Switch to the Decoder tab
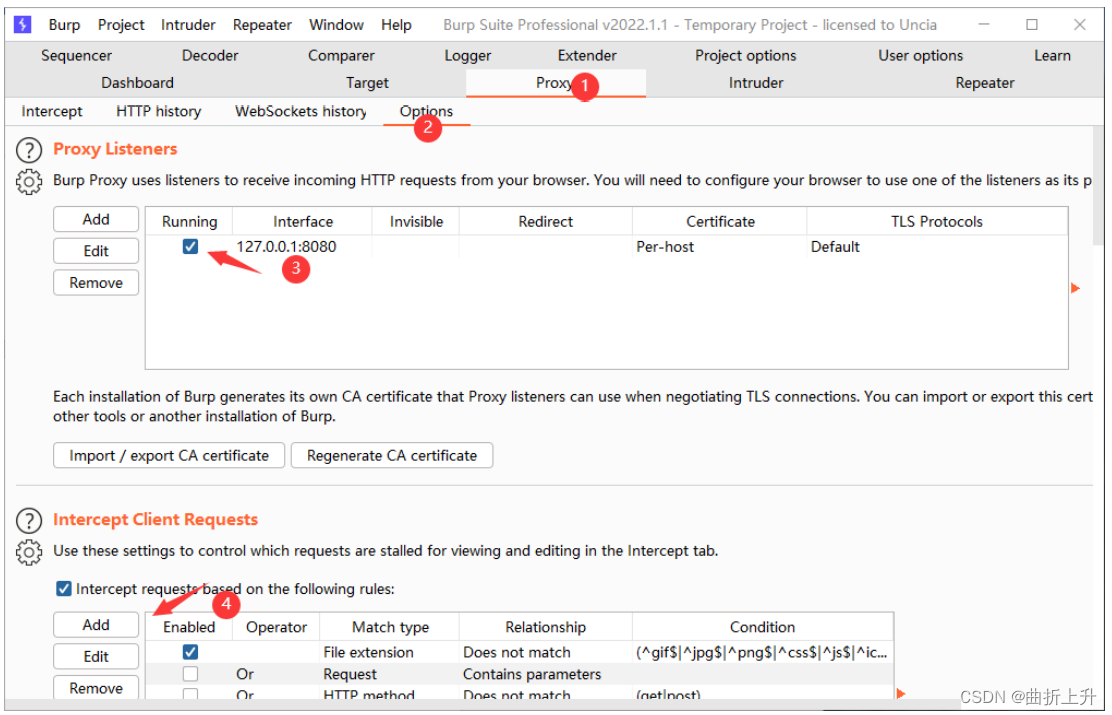 click(210, 55)
